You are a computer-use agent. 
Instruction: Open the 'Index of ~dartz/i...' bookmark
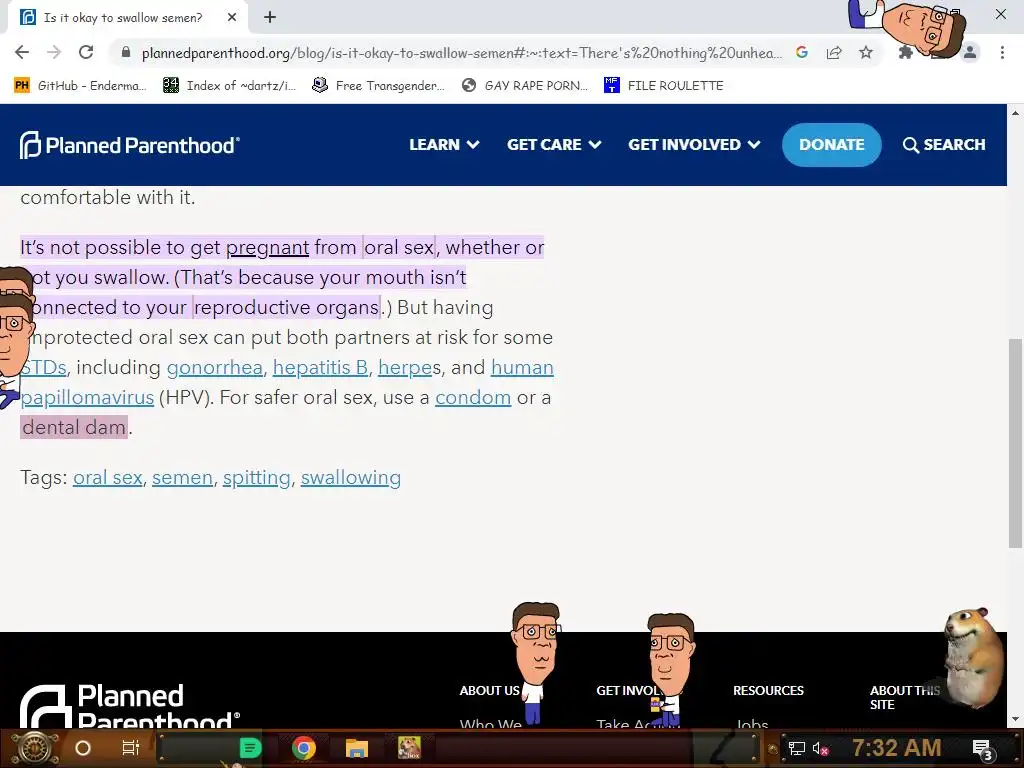[229, 86]
